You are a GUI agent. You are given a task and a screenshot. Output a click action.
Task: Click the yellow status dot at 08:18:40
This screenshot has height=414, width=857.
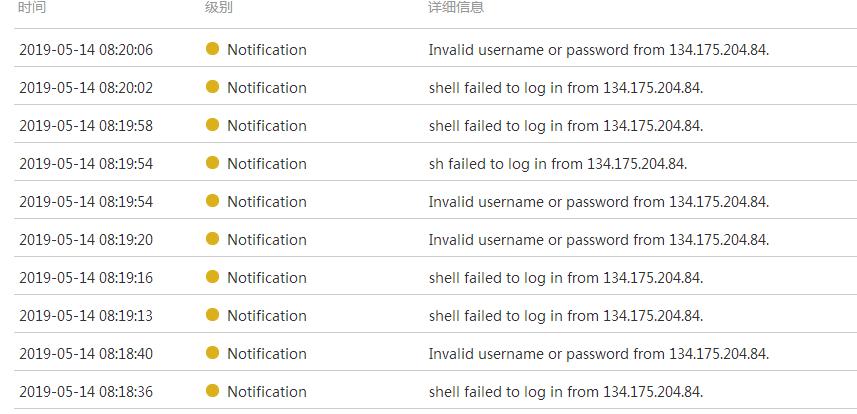click(212, 353)
